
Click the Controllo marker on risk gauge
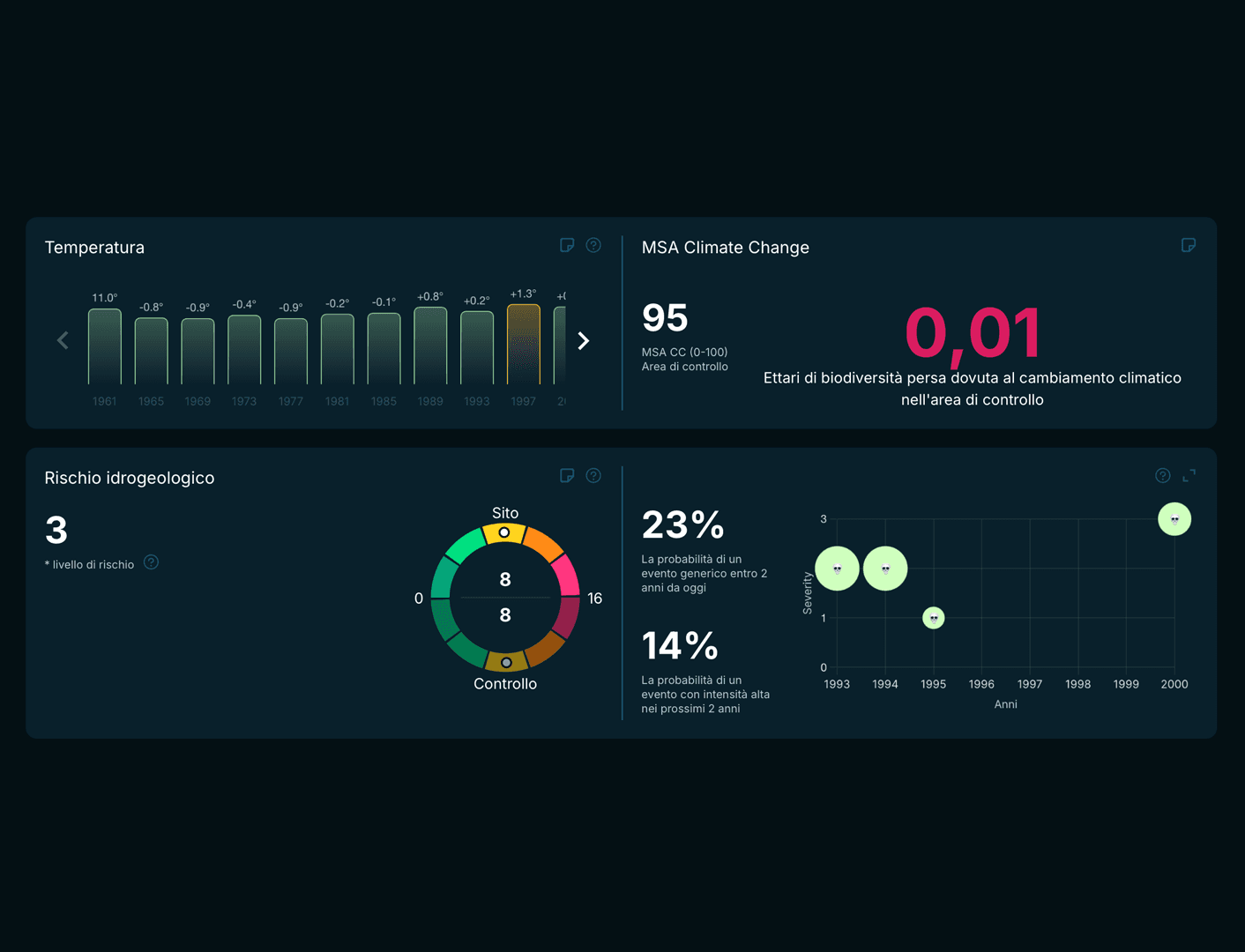click(x=506, y=662)
